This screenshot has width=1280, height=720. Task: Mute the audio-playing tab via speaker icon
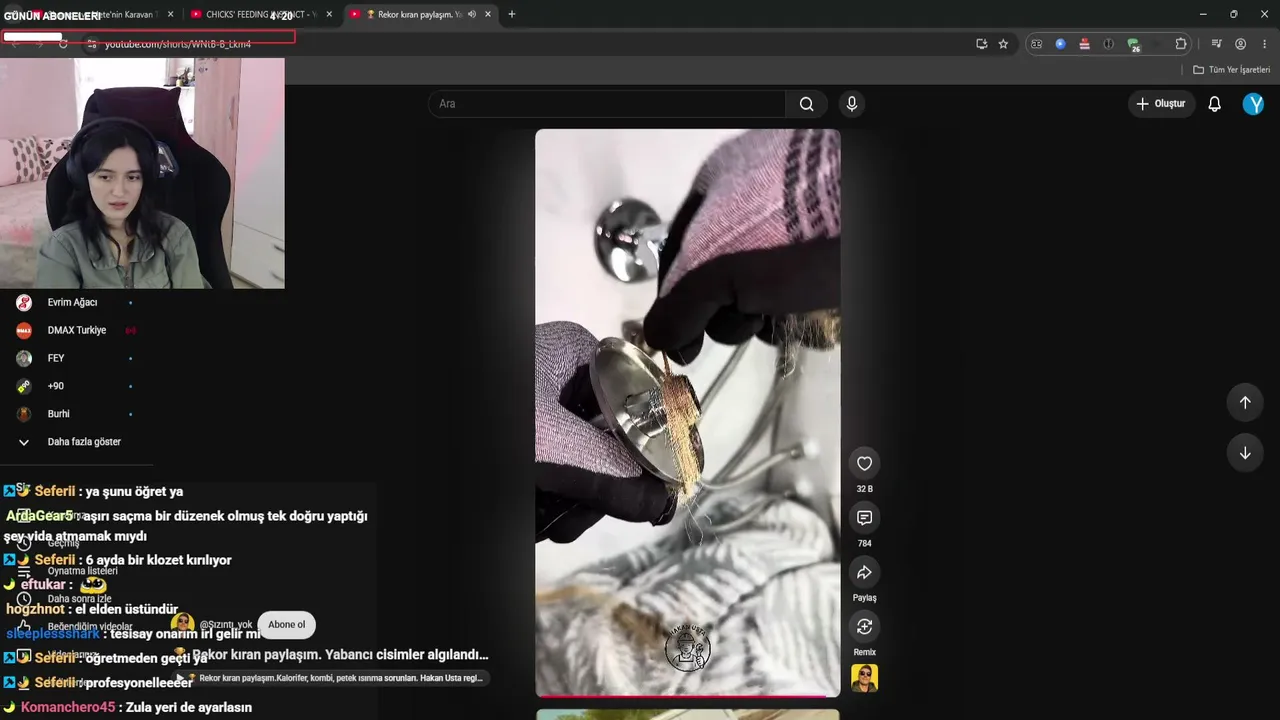472,14
